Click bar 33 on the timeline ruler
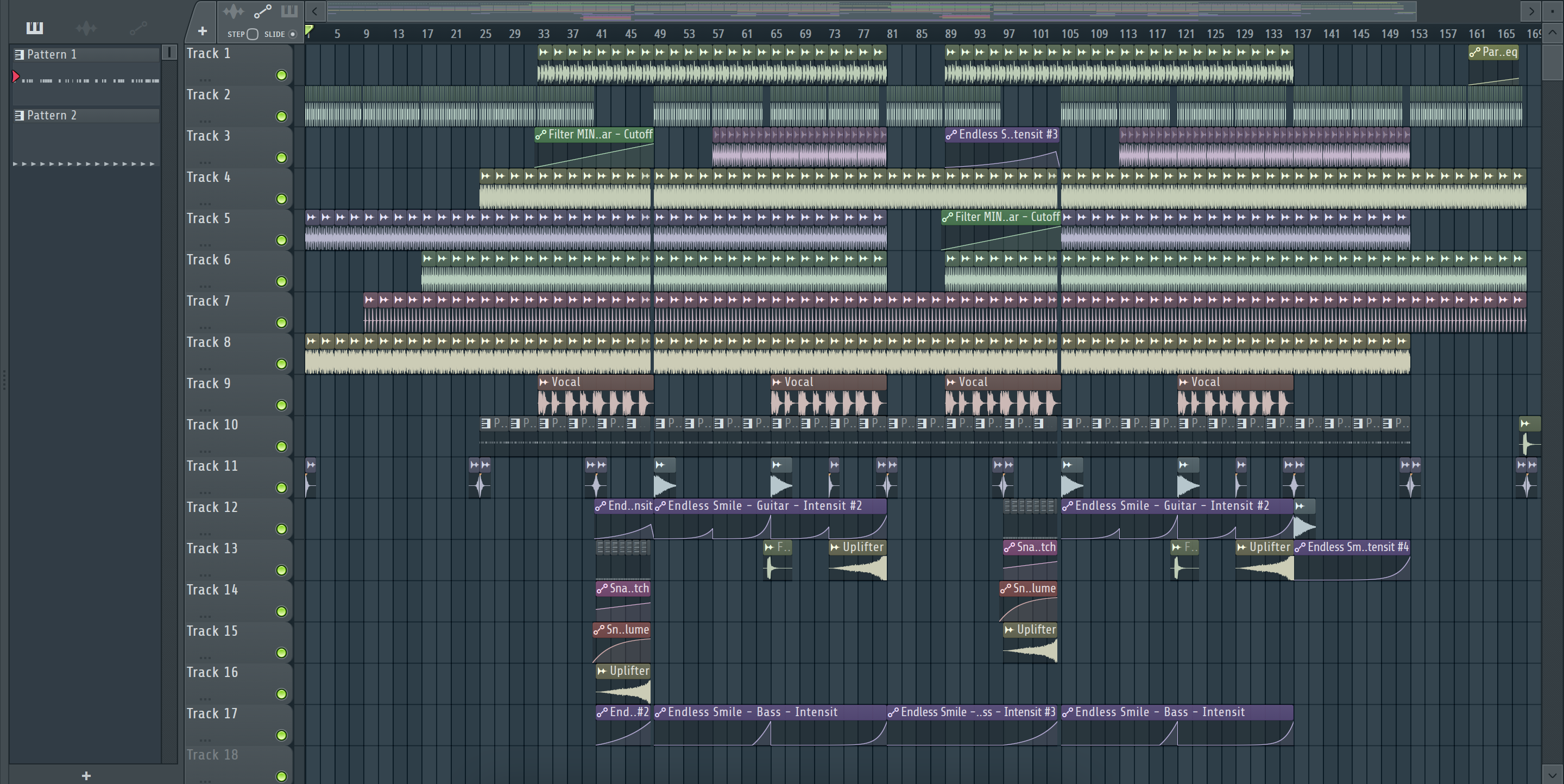 pyautogui.click(x=544, y=34)
